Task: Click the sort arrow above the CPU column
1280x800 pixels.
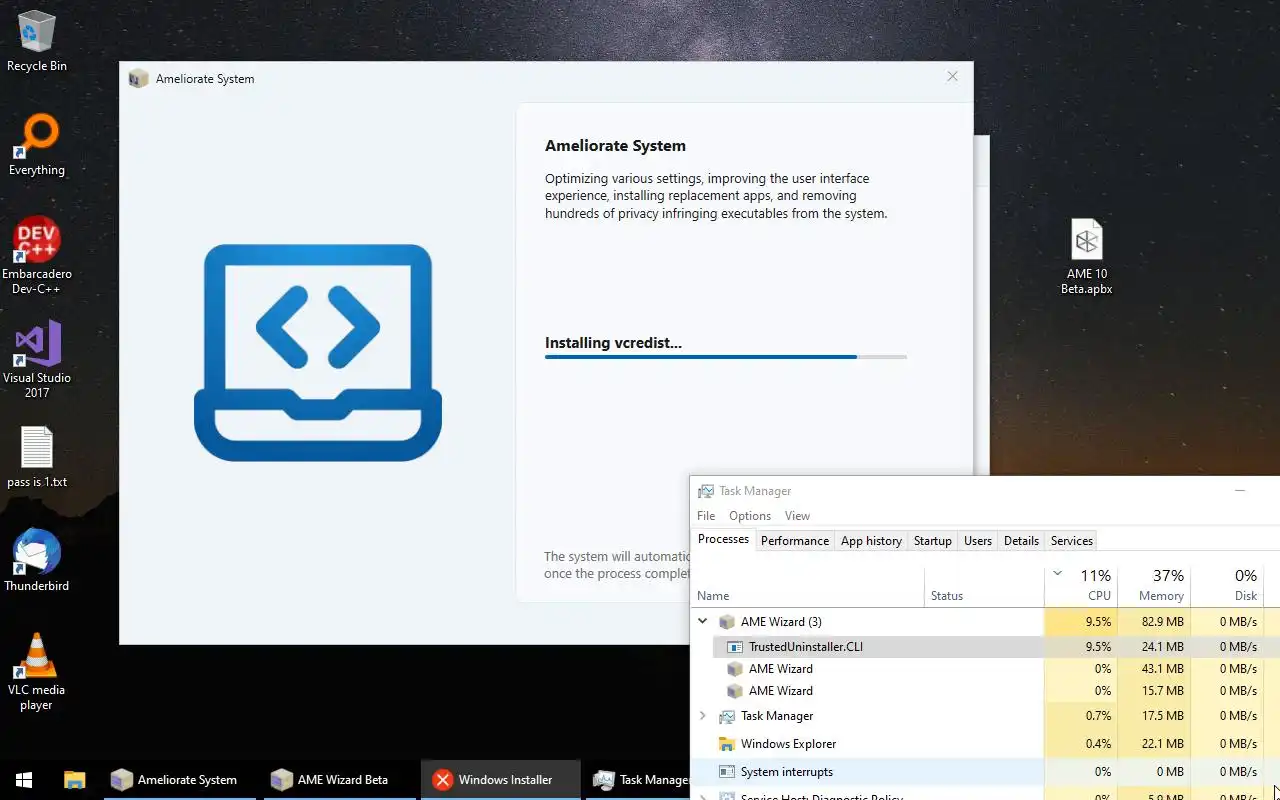Action: click(x=1057, y=574)
